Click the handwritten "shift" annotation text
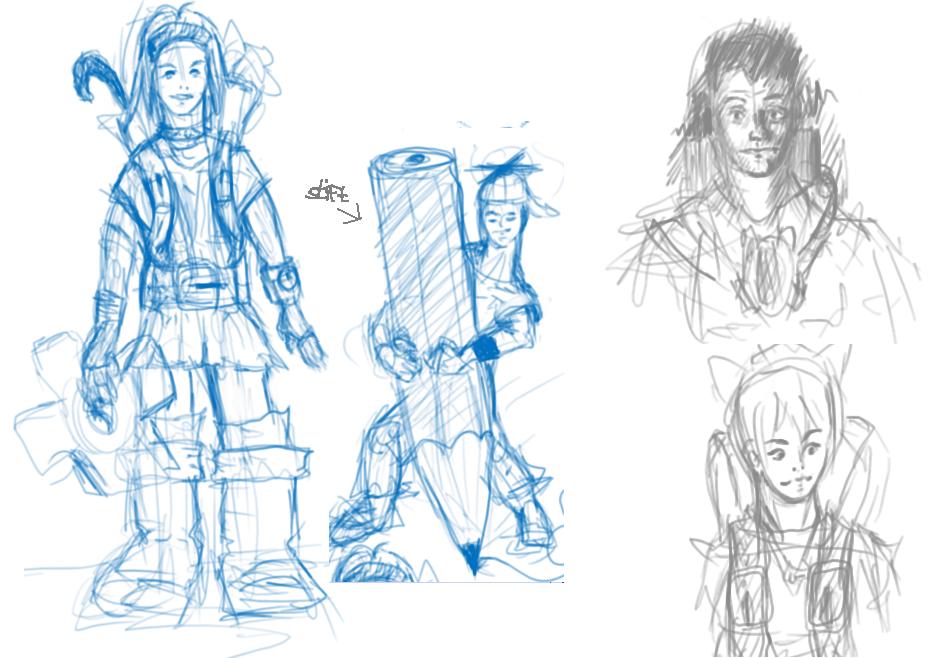Viewport: 940px width, 658px height. pyautogui.click(x=324, y=191)
